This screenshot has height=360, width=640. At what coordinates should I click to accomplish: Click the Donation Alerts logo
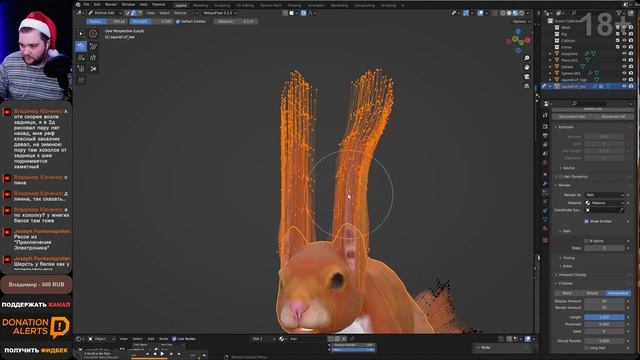(36, 327)
